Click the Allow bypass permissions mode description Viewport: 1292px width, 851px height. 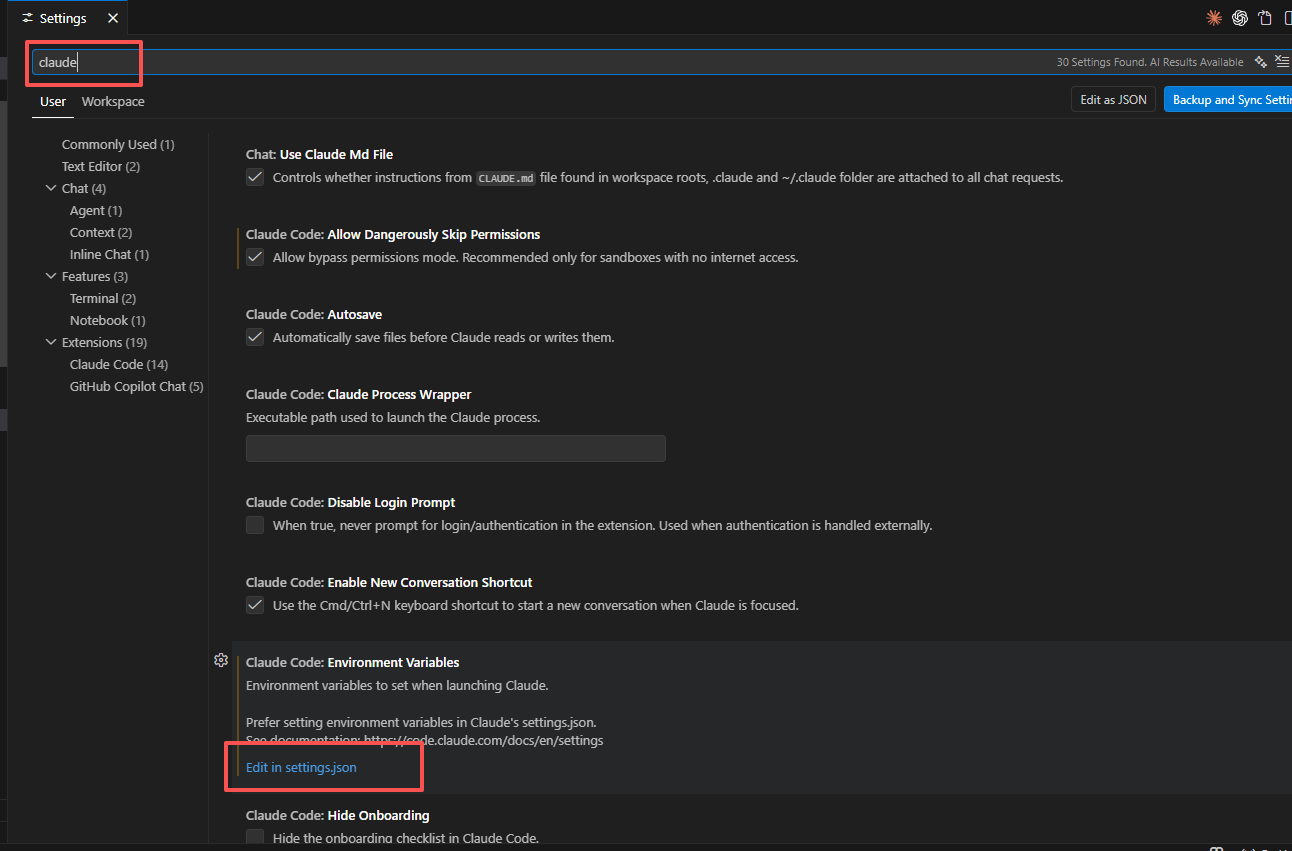pyautogui.click(x=536, y=258)
